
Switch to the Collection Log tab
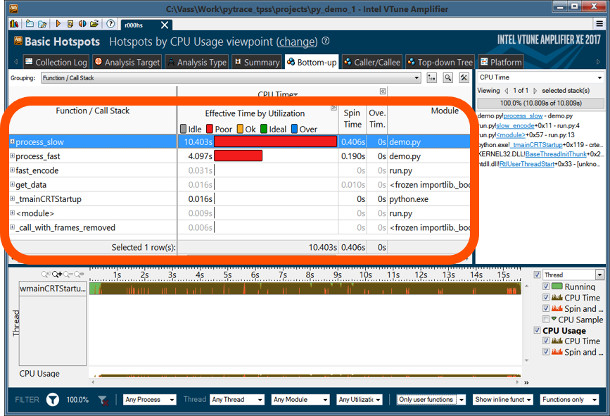[x=56, y=62]
